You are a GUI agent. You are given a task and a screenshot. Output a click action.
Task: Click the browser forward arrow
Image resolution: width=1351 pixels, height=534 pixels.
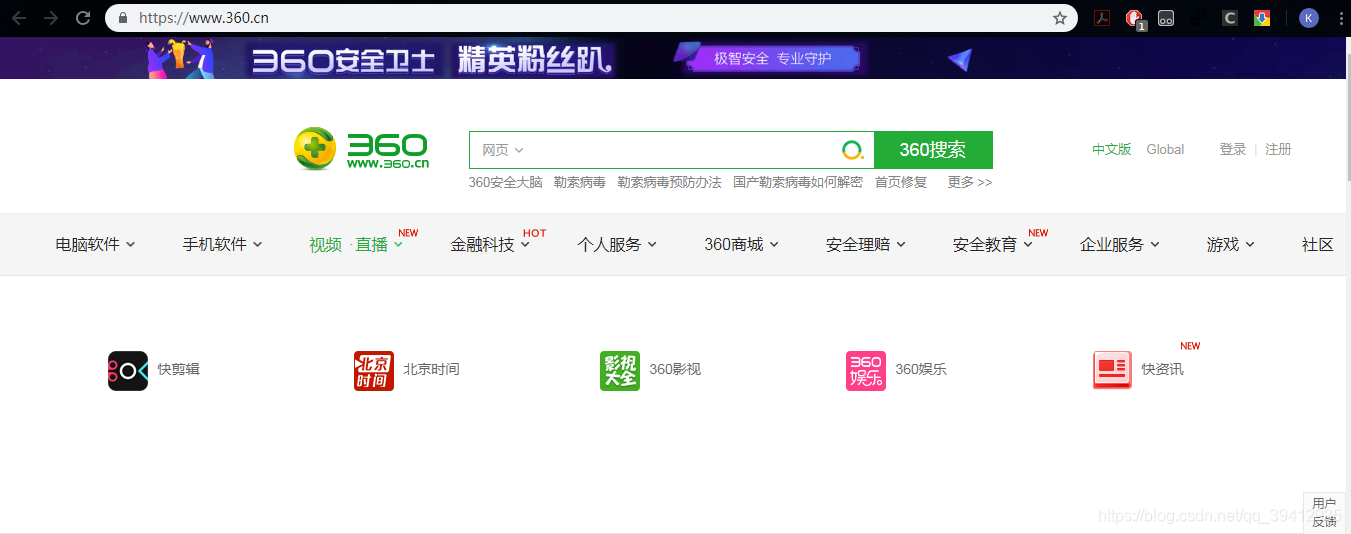pyautogui.click(x=51, y=18)
